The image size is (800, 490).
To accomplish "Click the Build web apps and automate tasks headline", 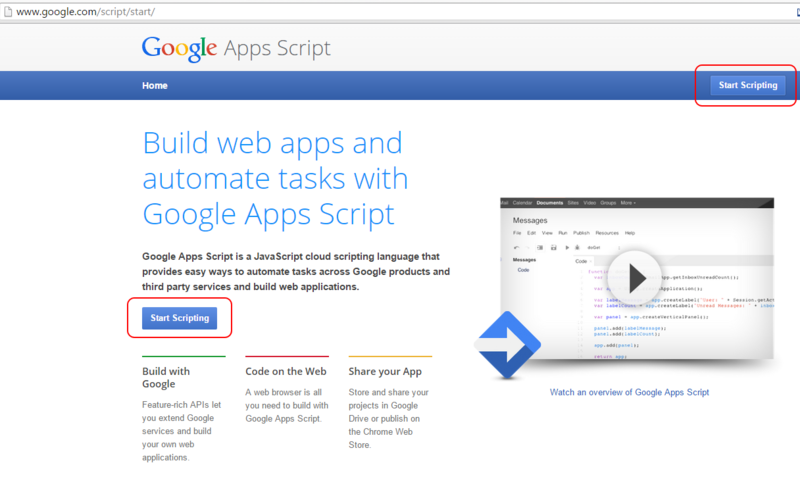I will point(275,178).
